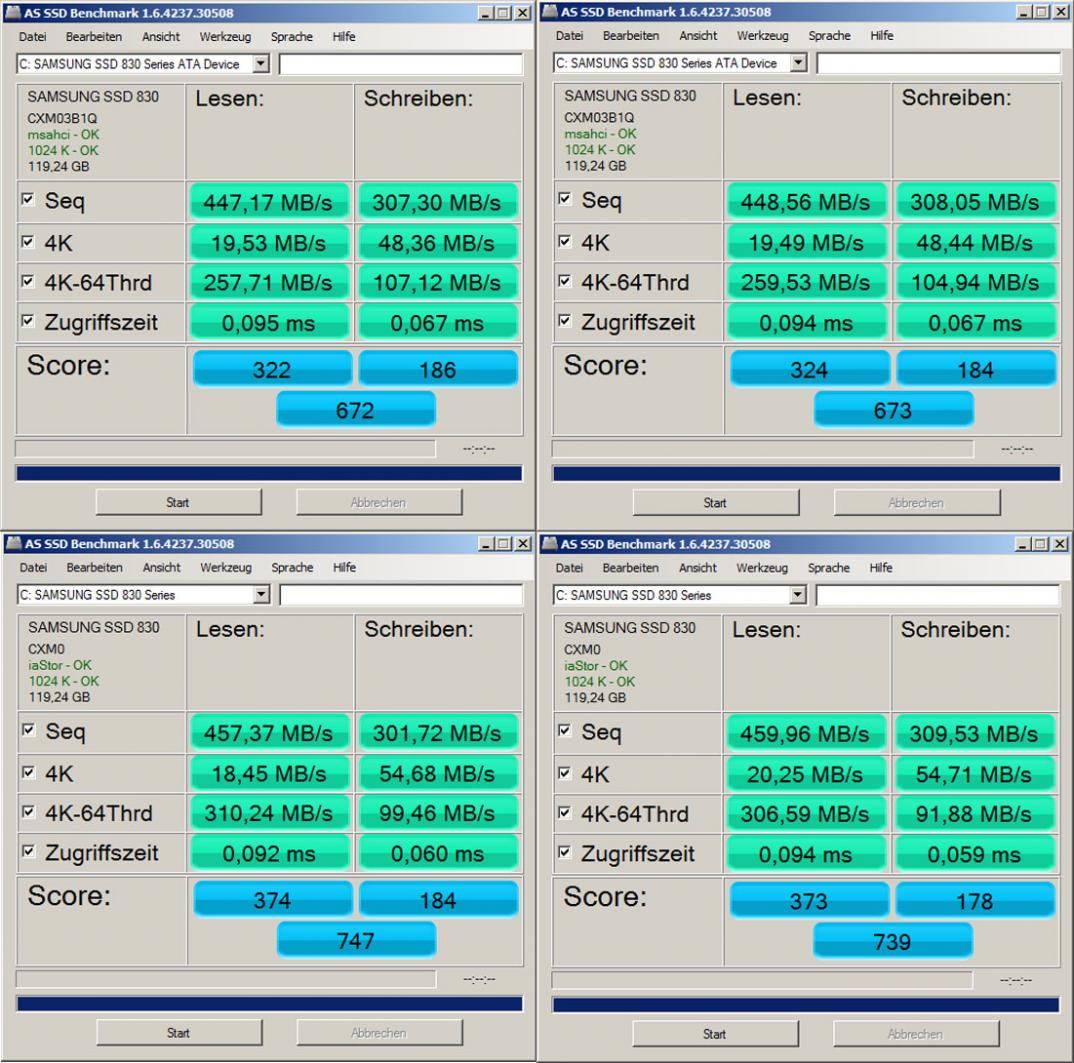Start the benchmark in the 739 score window
This screenshot has width=1074, height=1063.
(715, 1034)
